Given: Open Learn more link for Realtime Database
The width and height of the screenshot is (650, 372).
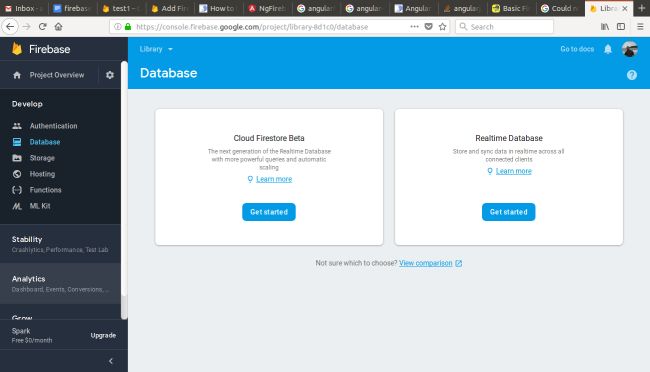Looking at the screenshot, I should (513, 171).
